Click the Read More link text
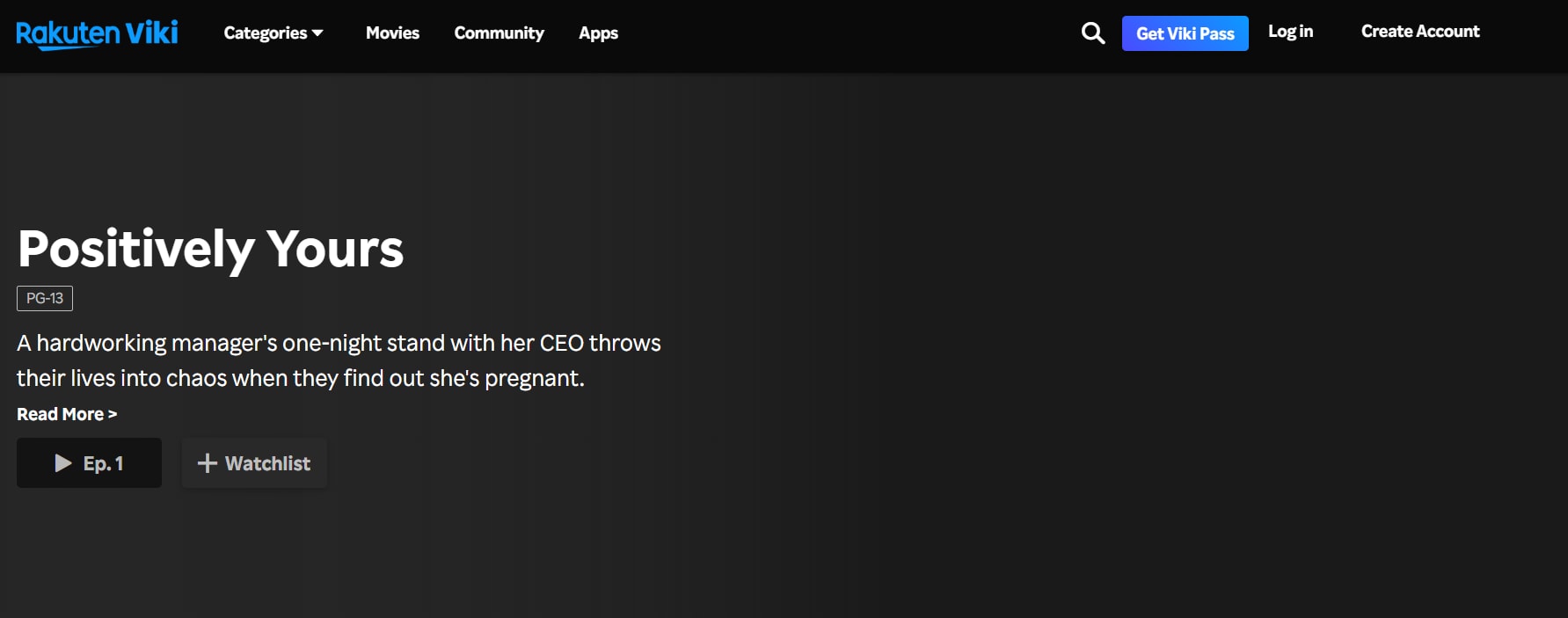This screenshot has width=1568, height=618. pos(60,414)
